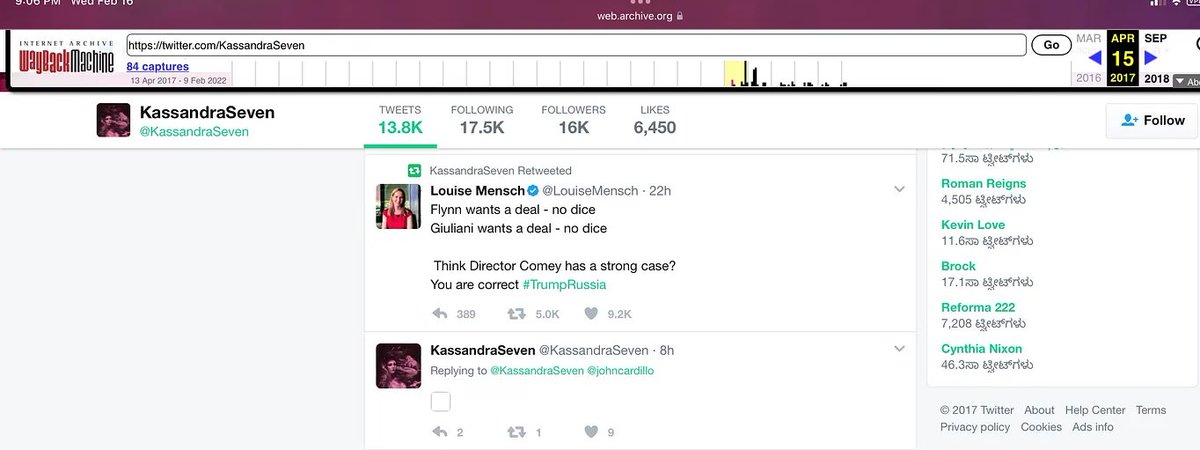
Task: Open KassandraSeven avatar beside reply tweet
Action: tap(398, 365)
